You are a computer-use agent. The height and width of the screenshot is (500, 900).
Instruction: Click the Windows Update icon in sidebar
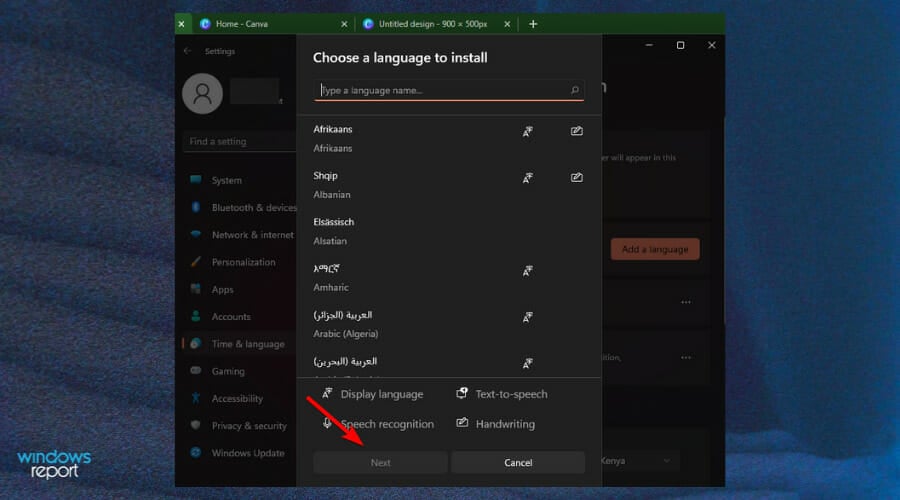point(196,452)
